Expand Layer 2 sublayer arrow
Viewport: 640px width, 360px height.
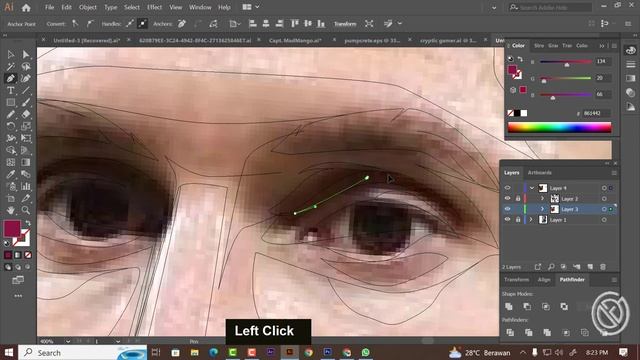click(x=542, y=198)
